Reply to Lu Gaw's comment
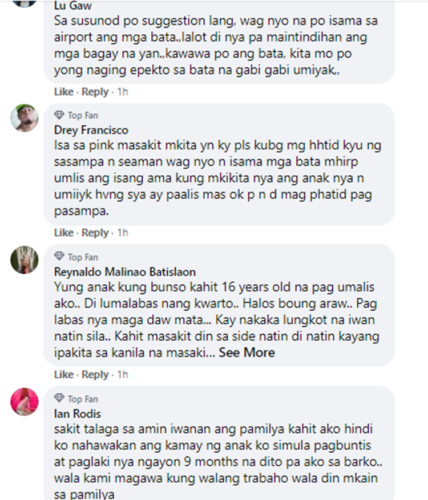 click(x=95, y=92)
